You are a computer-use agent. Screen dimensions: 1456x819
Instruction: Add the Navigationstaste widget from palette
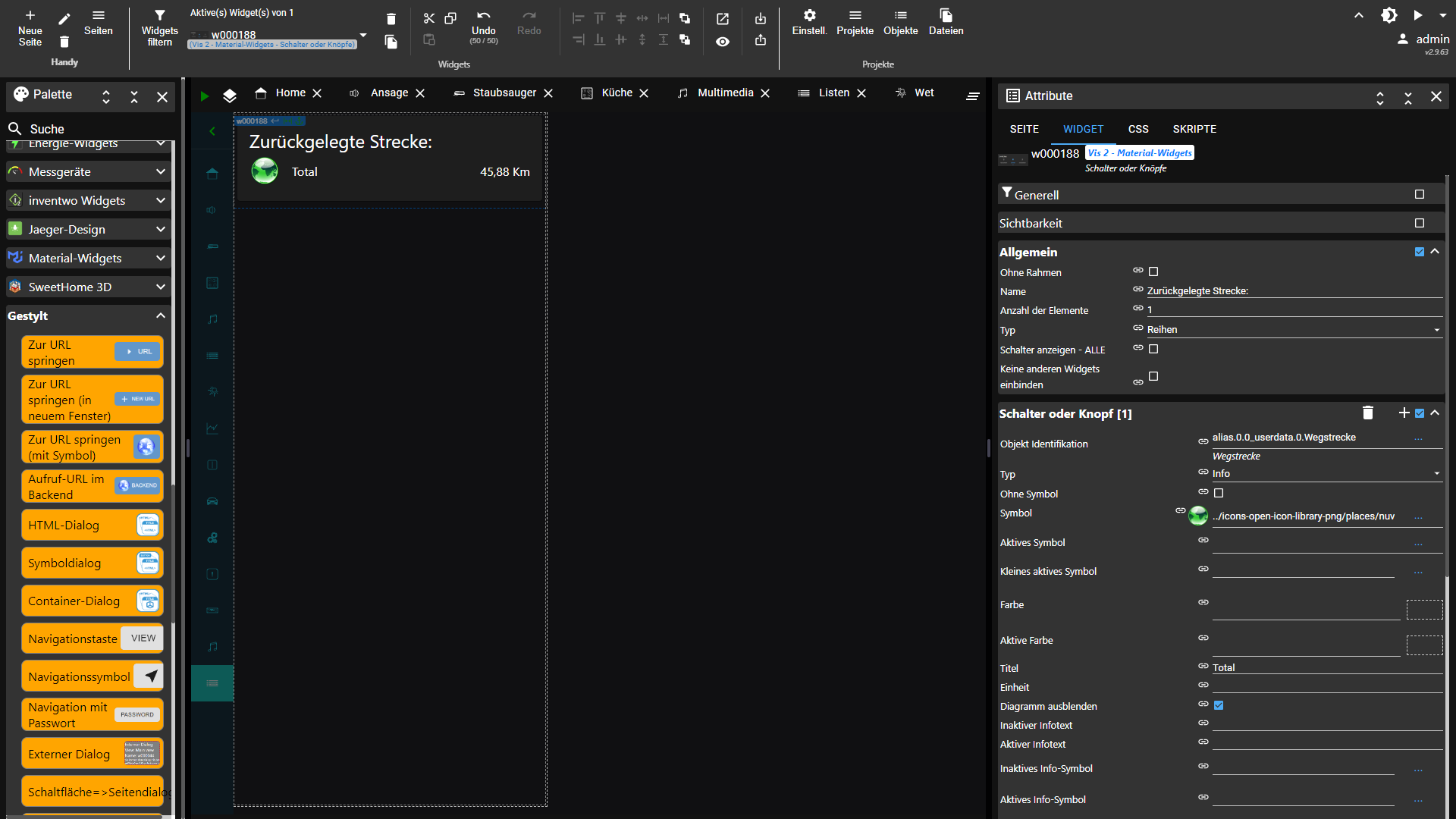tap(93, 639)
